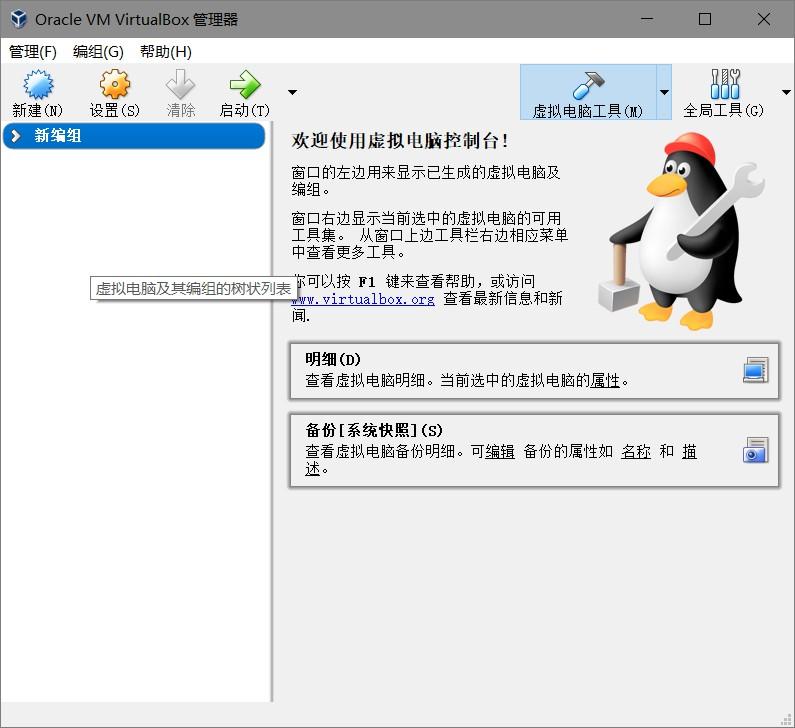Open 设置(S) gear settings icon
The image size is (795, 728).
115,84
